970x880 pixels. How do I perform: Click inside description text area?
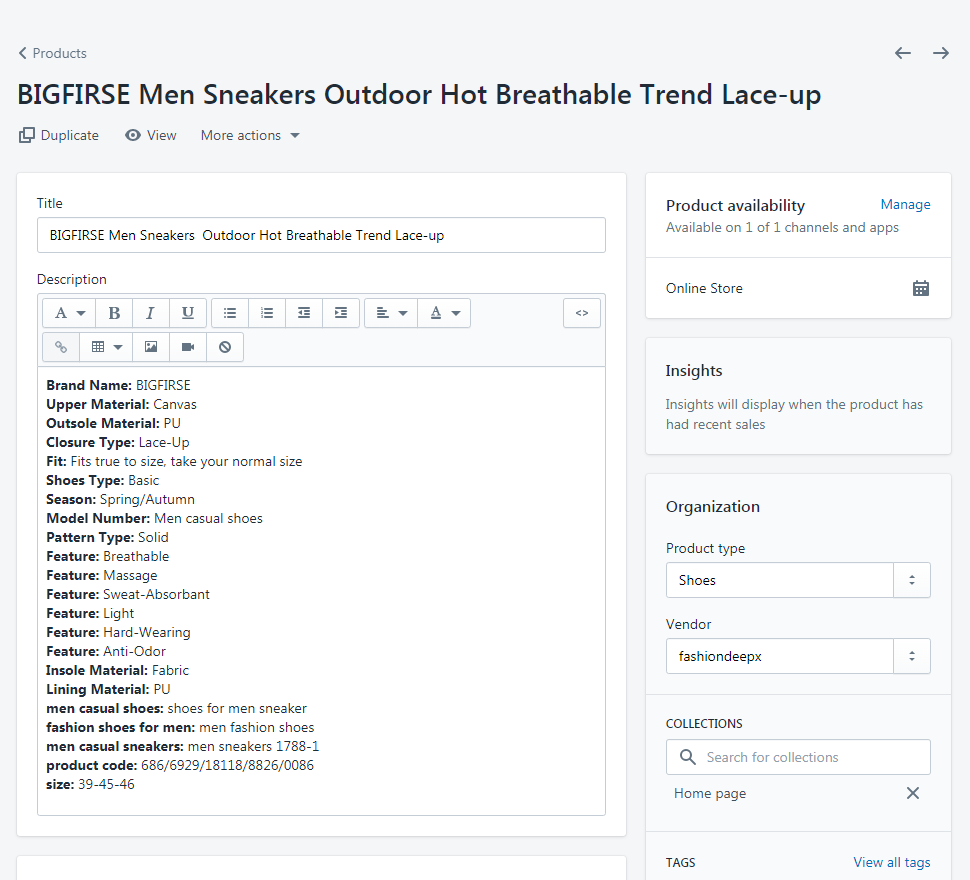coord(321,591)
